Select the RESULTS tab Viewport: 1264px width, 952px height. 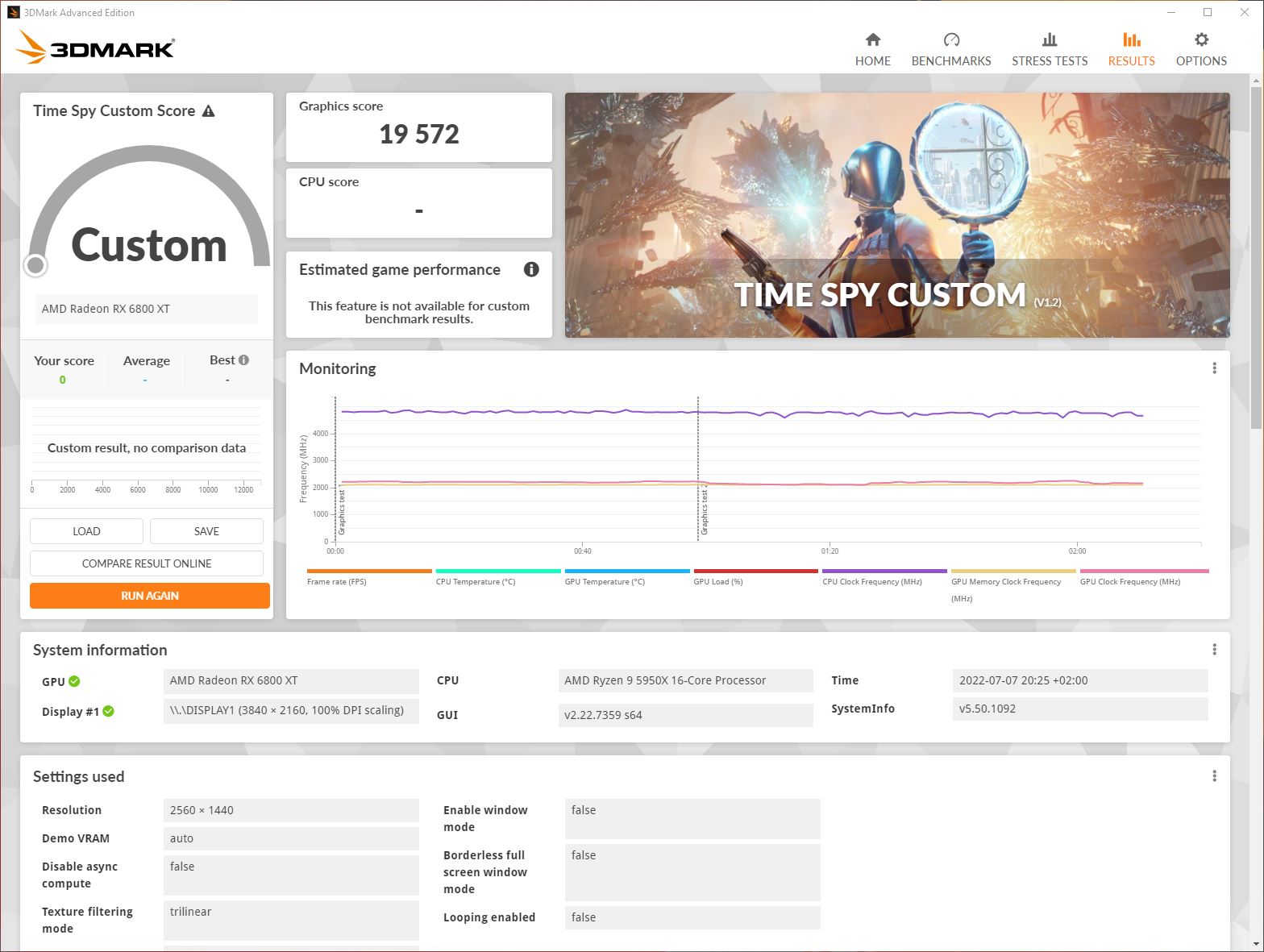[1131, 50]
